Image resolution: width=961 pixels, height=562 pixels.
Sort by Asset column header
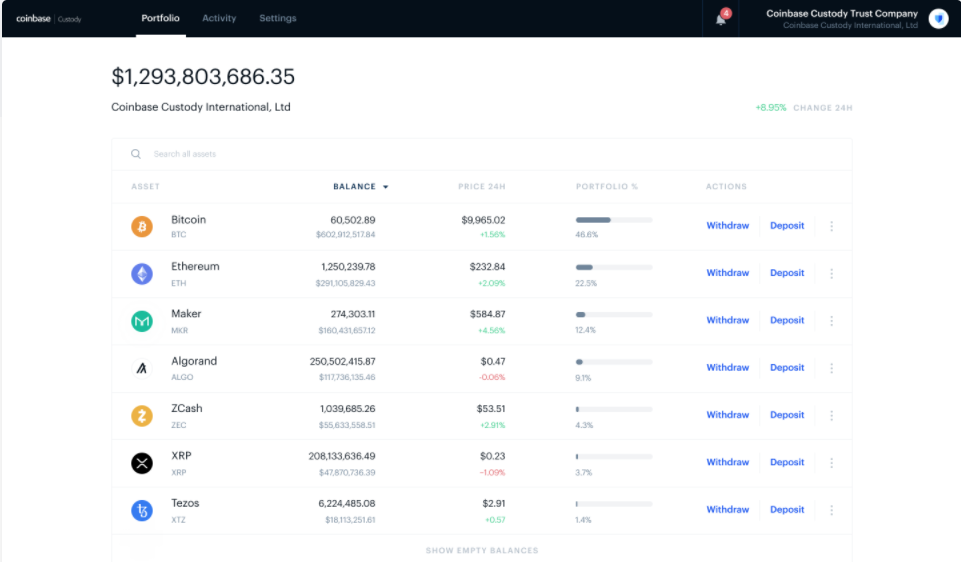pyautogui.click(x=145, y=186)
